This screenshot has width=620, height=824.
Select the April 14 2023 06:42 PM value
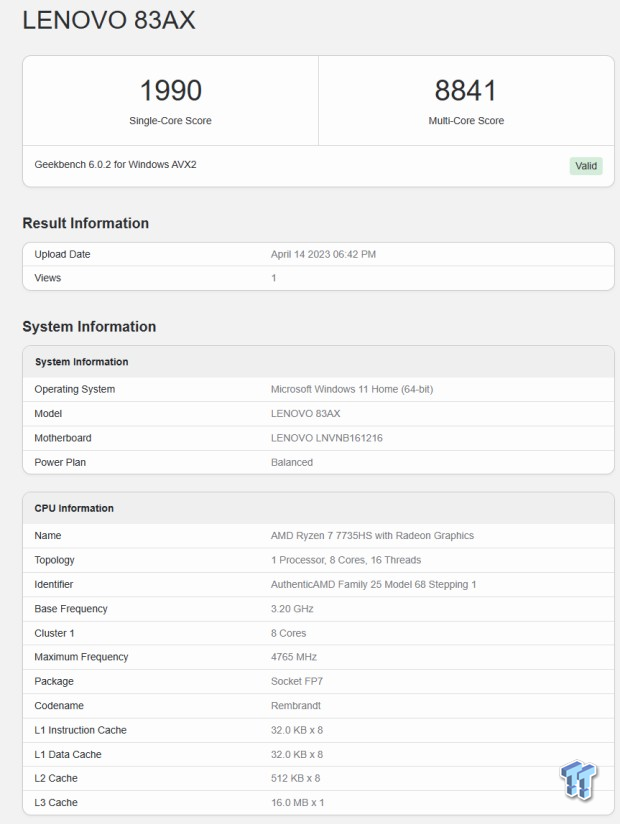[323, 254]
